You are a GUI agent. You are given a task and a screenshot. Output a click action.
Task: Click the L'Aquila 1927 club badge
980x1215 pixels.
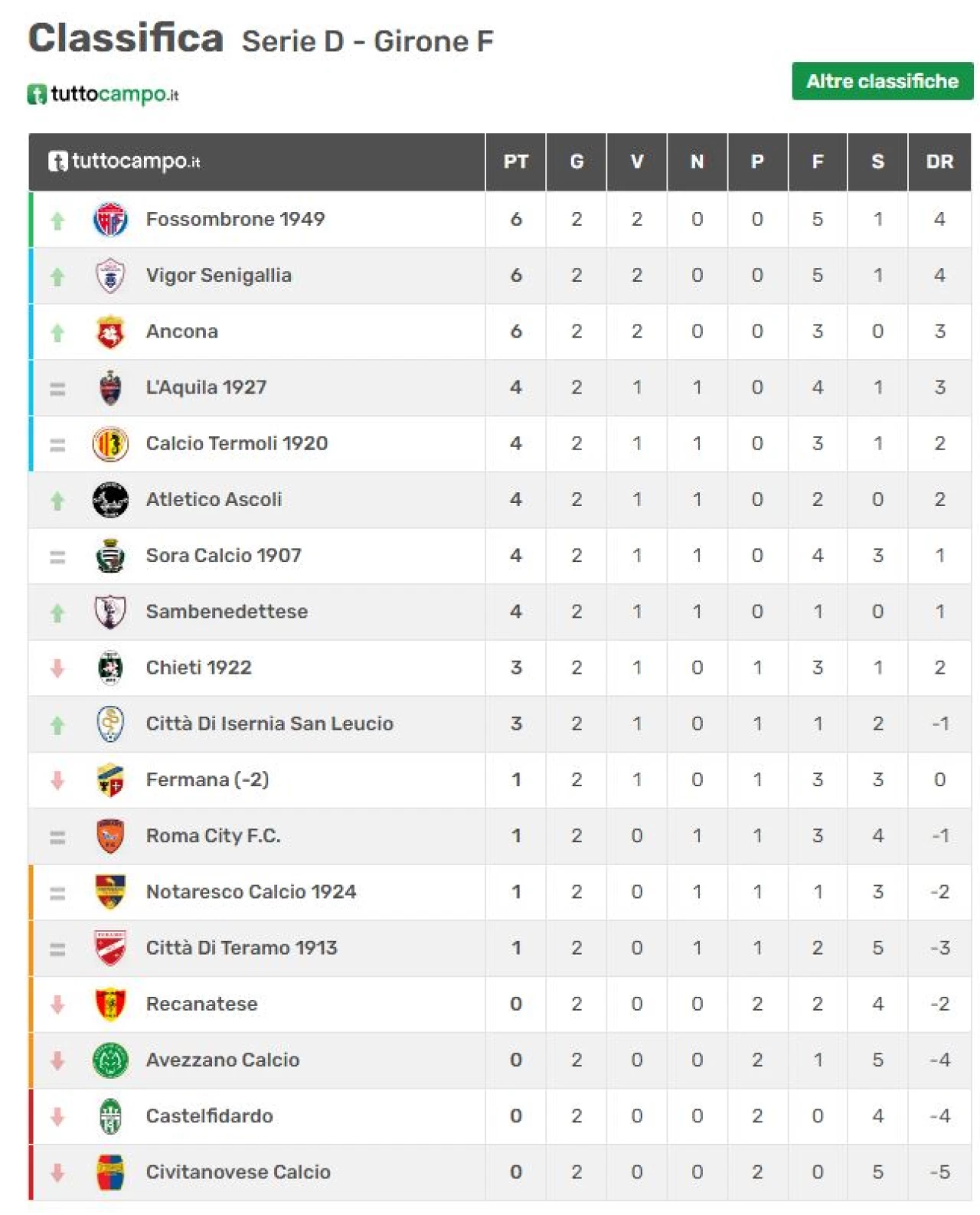pos(110,387)
